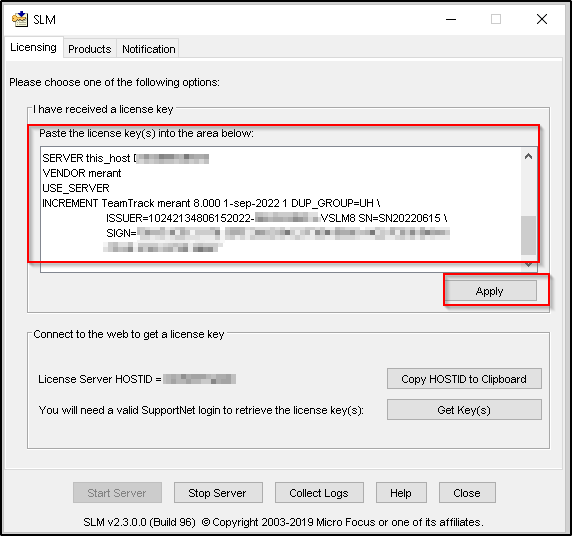
Task: Click the 'License Server HOSTID =' label
Action: (100, 379)
